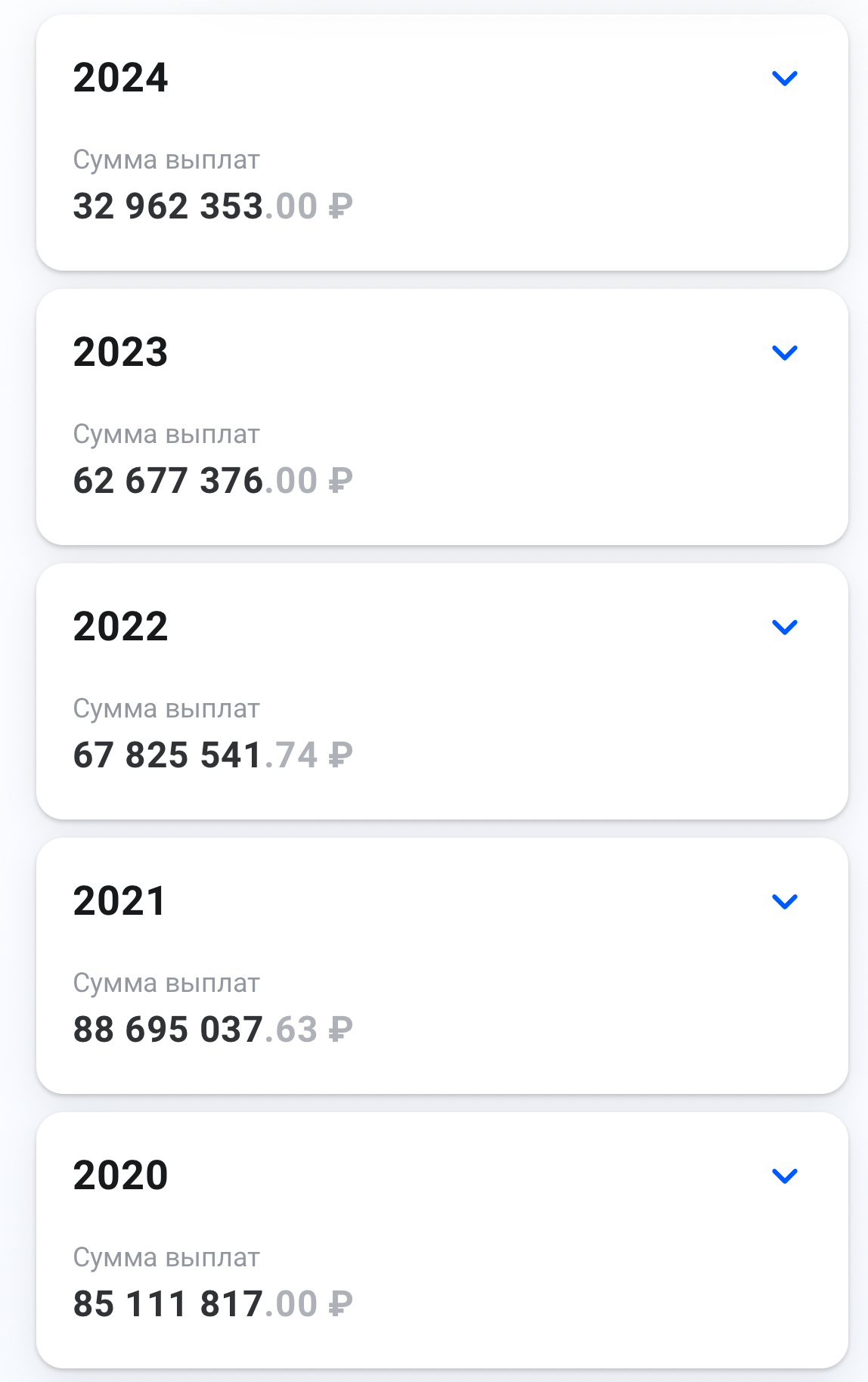Click the chevron beside 2020
The height and width of the screenshot is (1382, 868).
(785, 1176)
